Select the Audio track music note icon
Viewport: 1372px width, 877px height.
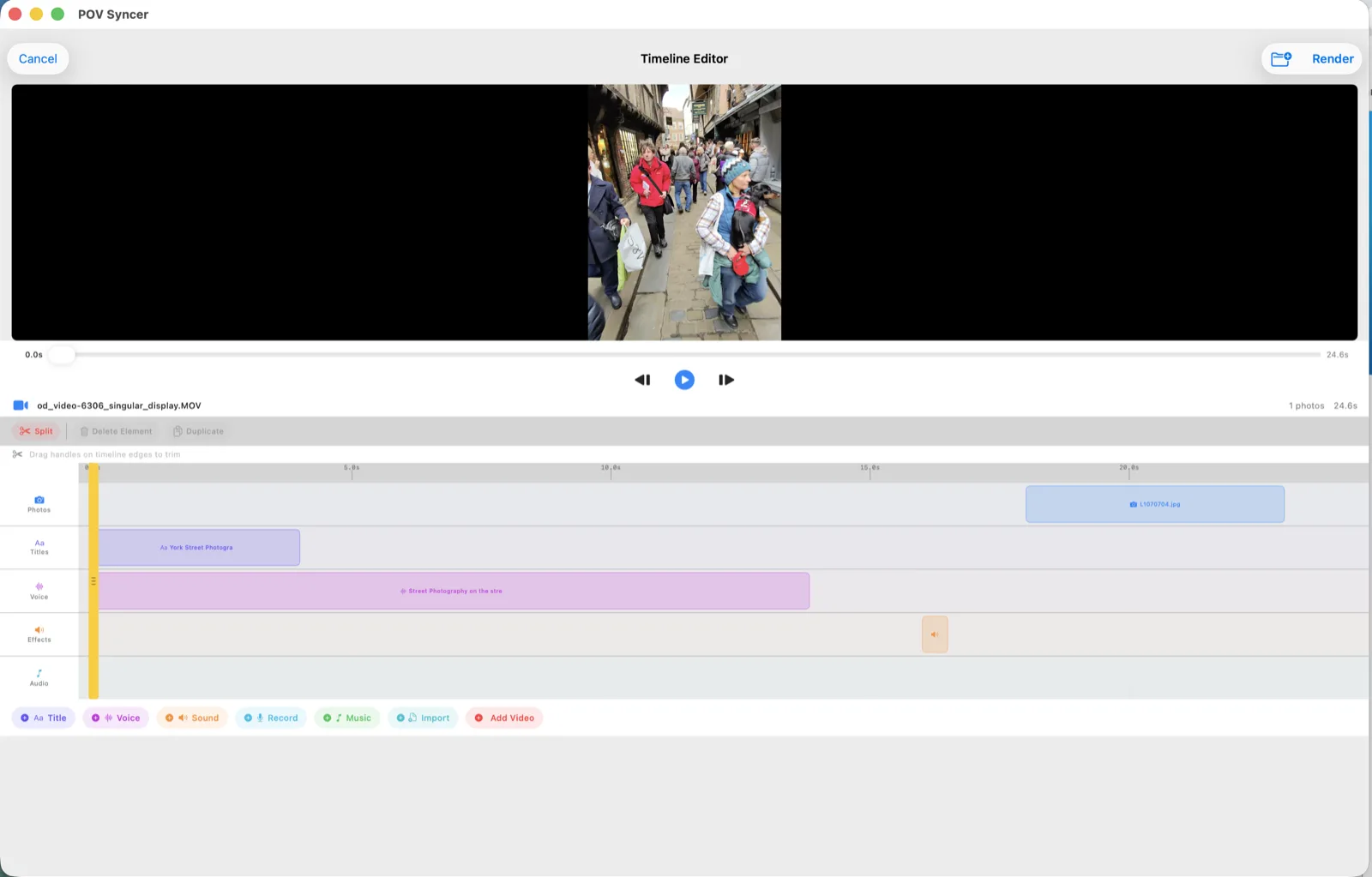coord(39,673)
